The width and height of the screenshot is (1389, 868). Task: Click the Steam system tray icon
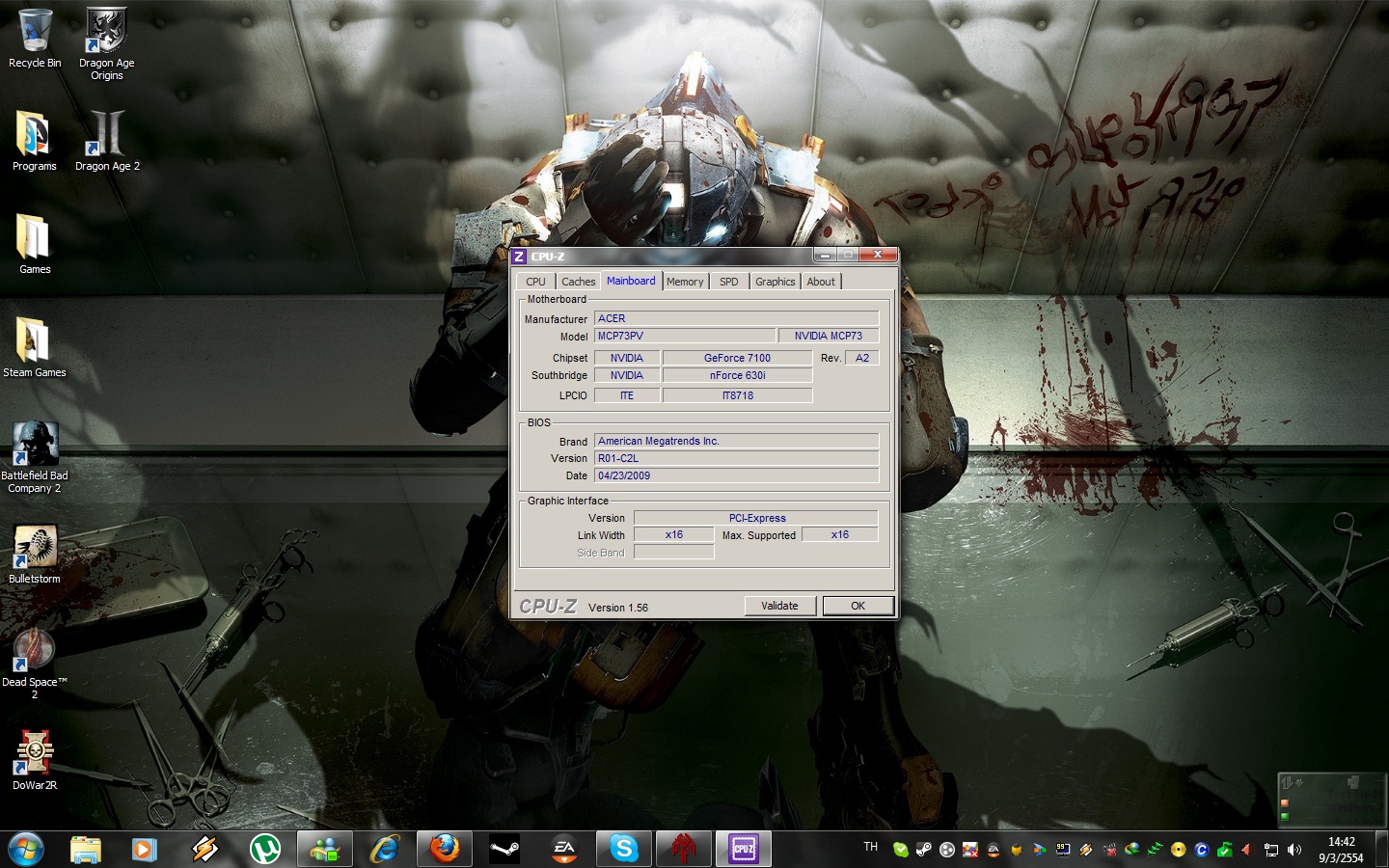(924, 850)
